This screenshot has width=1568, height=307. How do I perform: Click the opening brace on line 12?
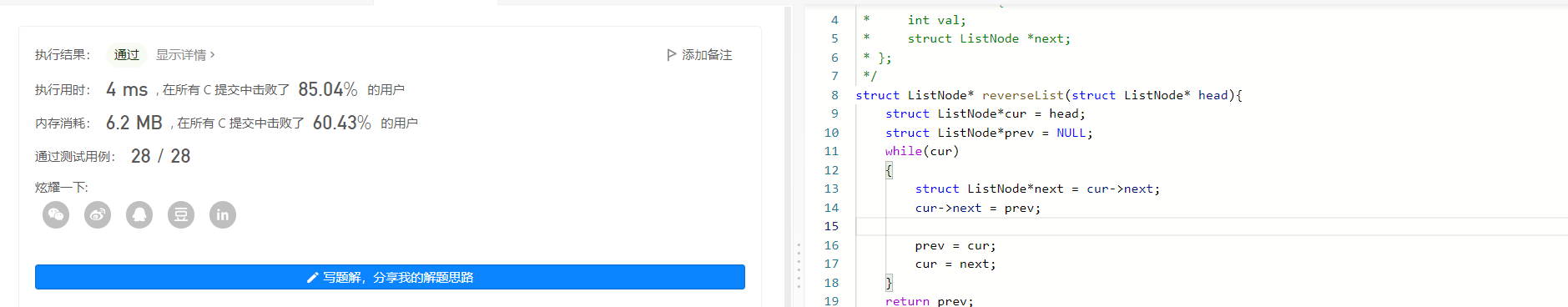coord(890,170)
